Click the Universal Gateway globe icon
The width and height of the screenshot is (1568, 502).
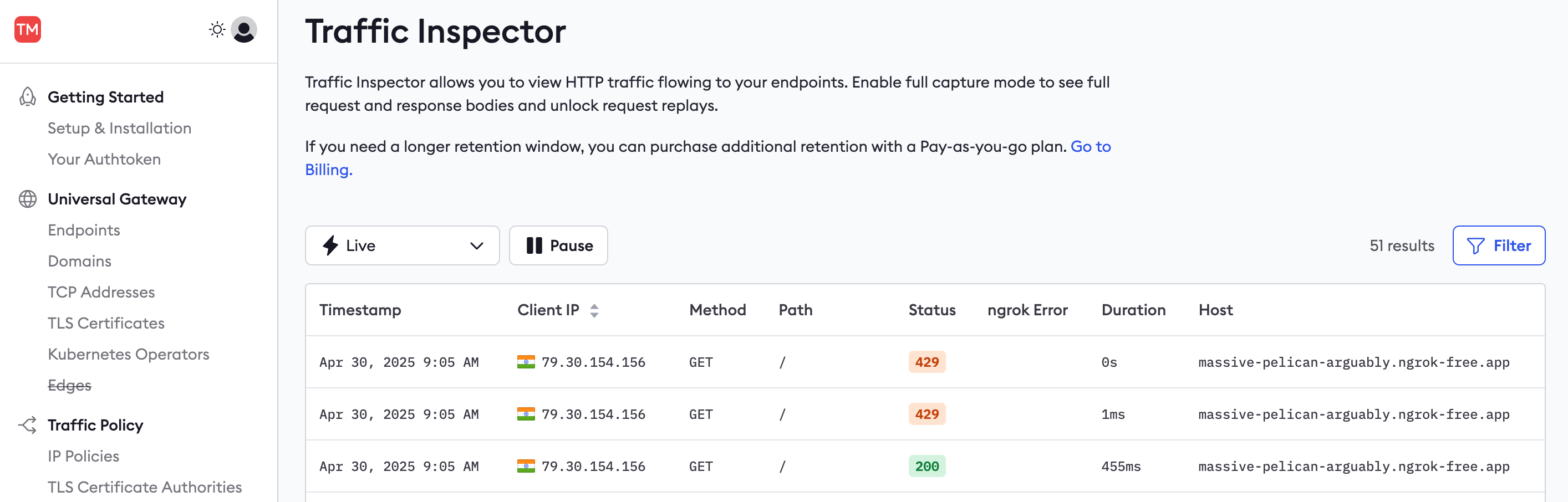point(27,199)
